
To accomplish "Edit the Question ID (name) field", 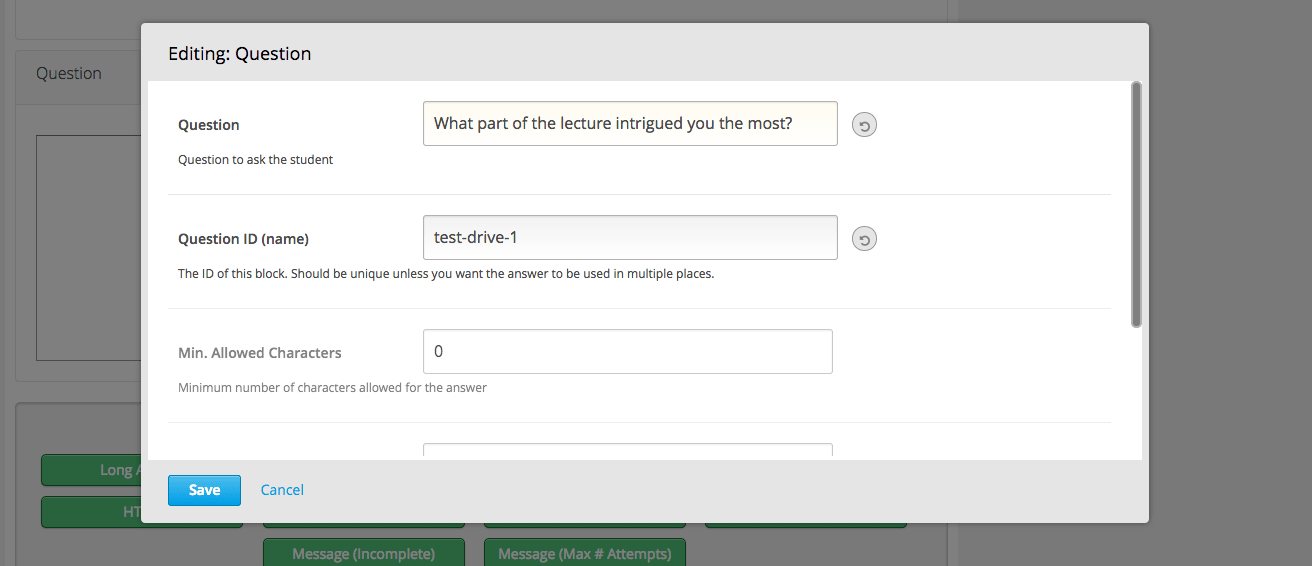I will click(x=630, y=237).
